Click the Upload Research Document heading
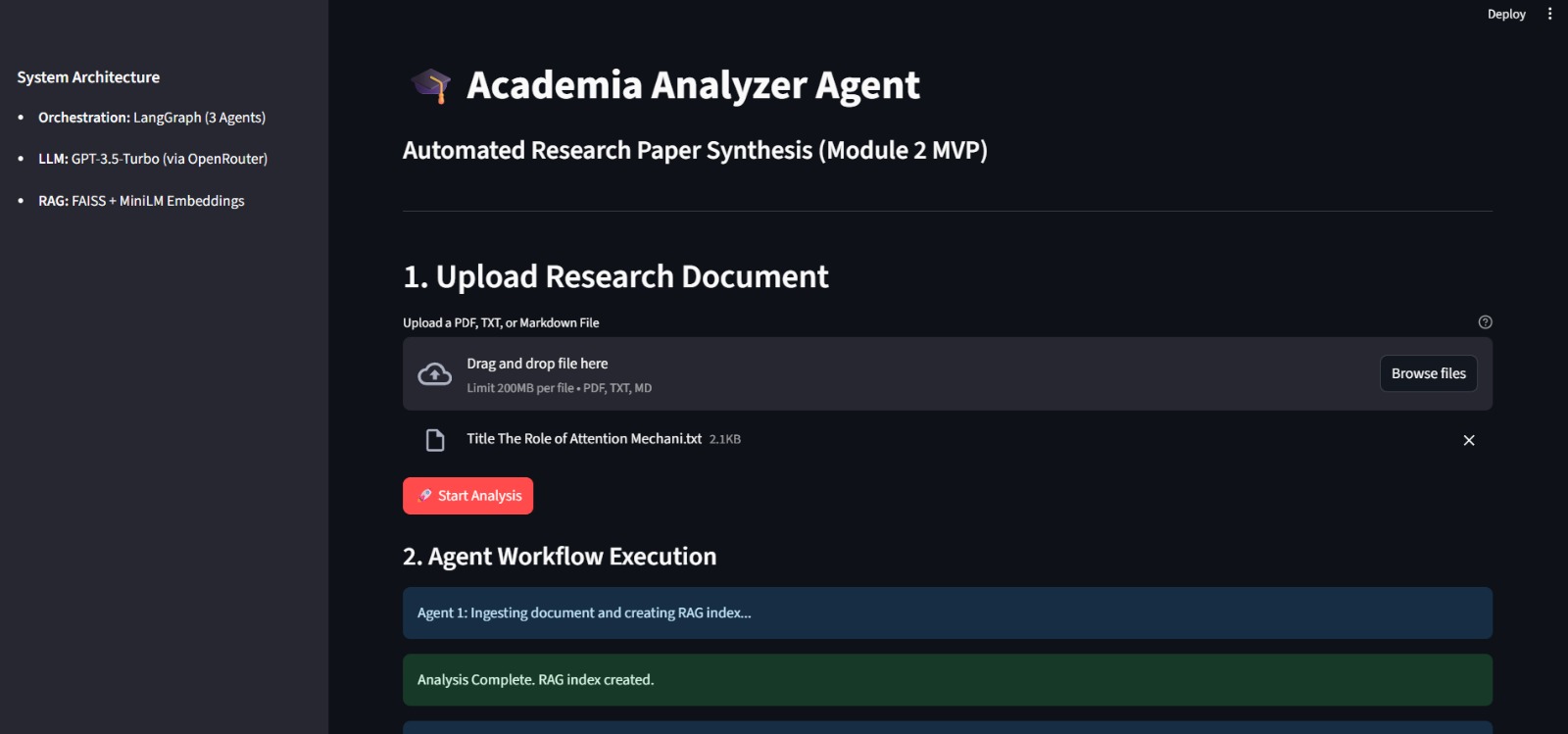 [x=615, y=277]
